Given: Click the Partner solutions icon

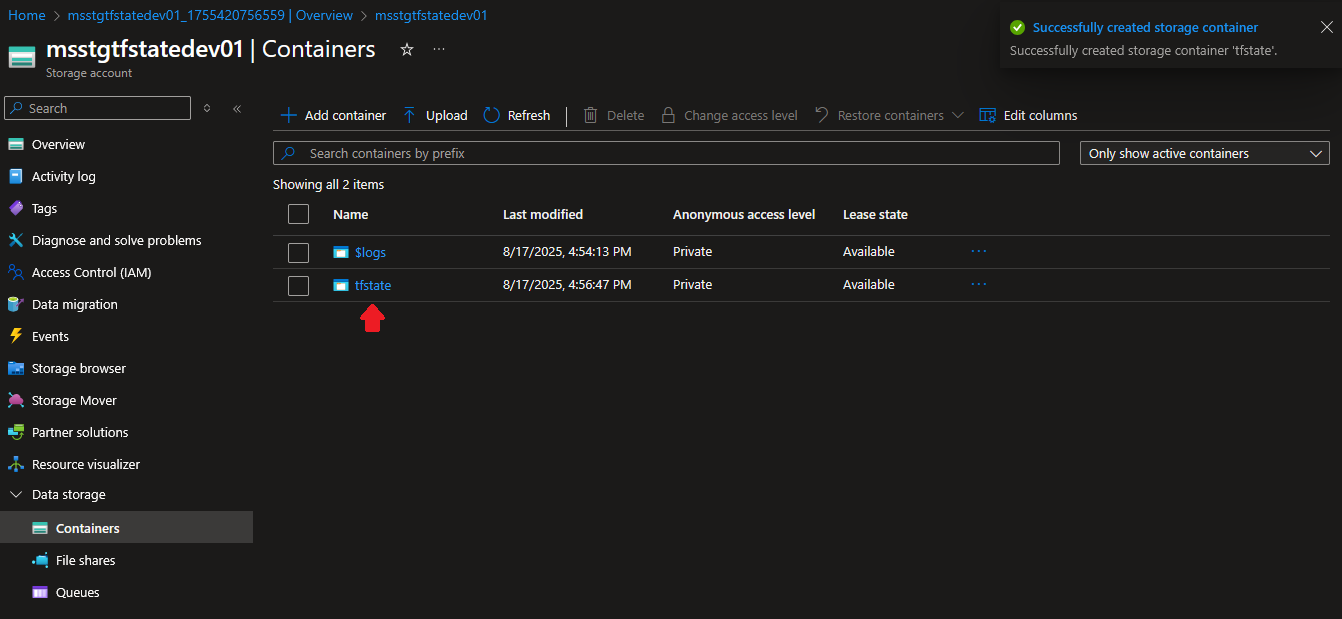Looking at the screenshot, I should (x=16, y=432).
